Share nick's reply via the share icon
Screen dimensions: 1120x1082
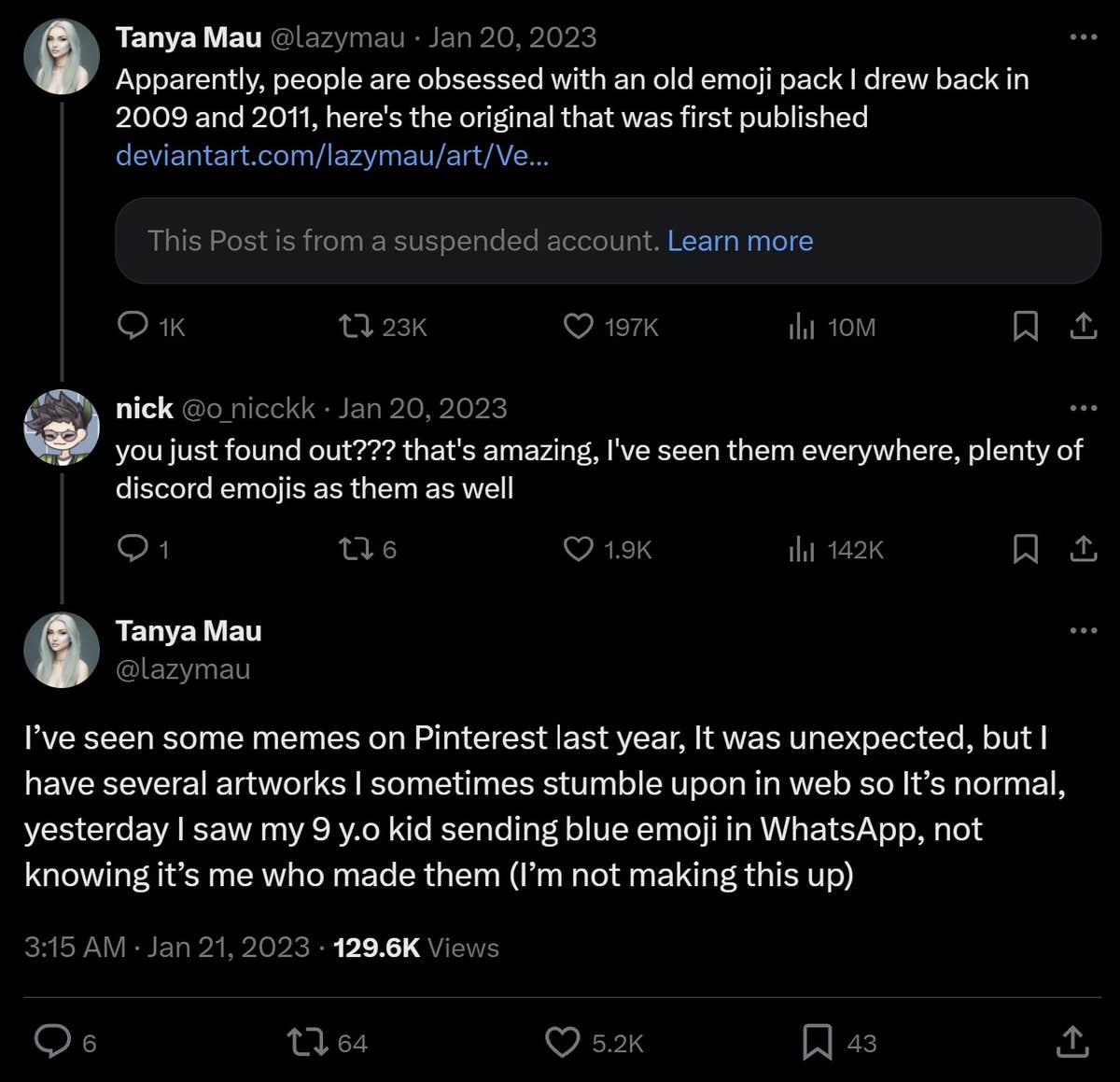coord(1084,550)
